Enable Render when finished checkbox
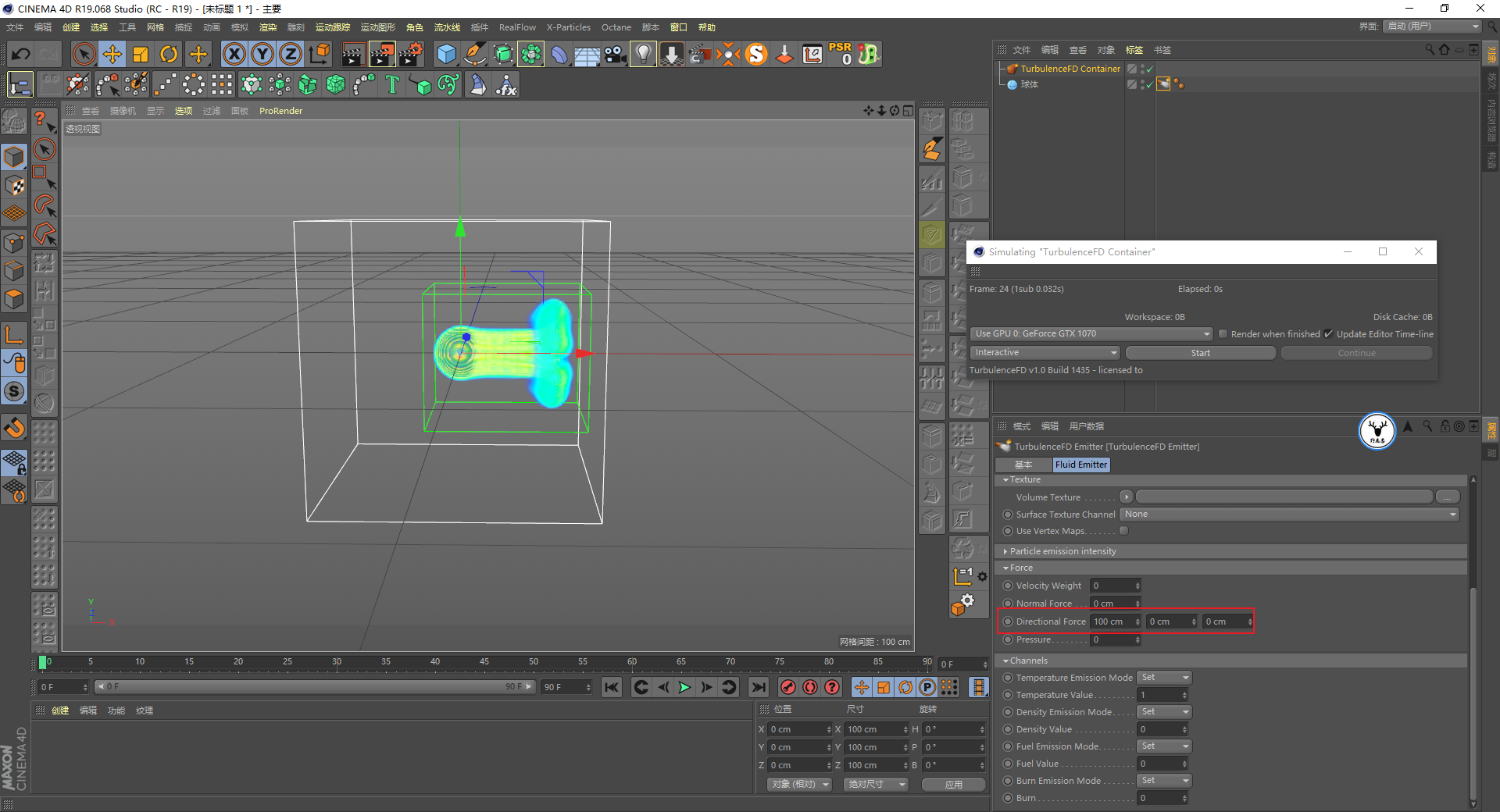 [1223, 334]
